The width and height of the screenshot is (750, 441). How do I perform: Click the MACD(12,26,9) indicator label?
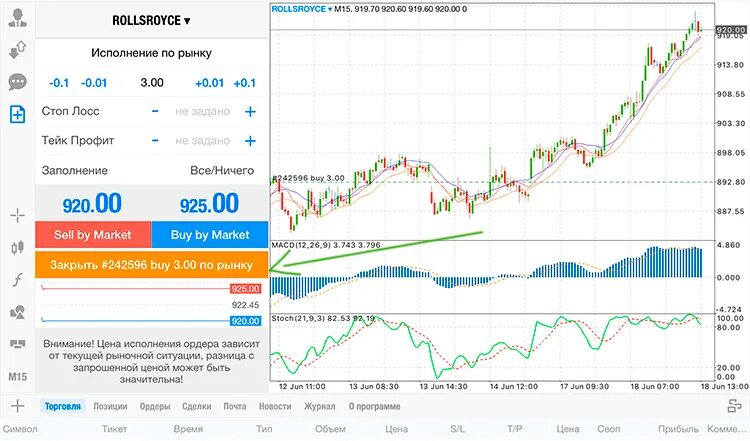326,245
